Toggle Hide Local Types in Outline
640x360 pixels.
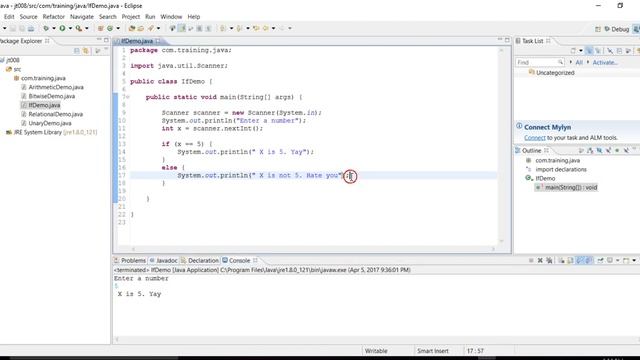pyautogui.click(x=626, y=151)
